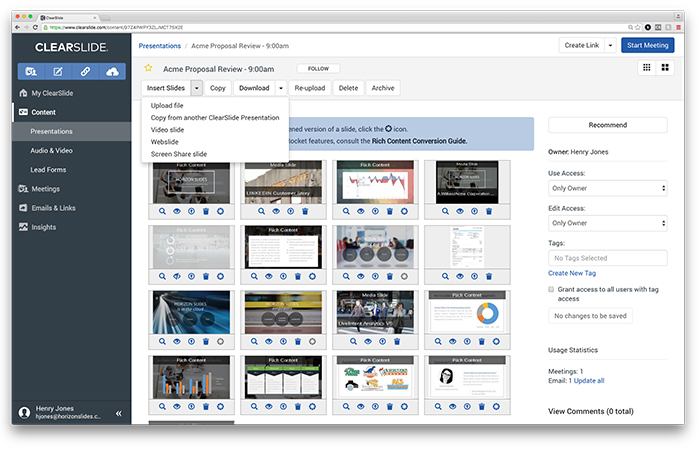Click Henry Jones profile avatar
The height and width of the screenshot is (450, 699).
(24, 412)
